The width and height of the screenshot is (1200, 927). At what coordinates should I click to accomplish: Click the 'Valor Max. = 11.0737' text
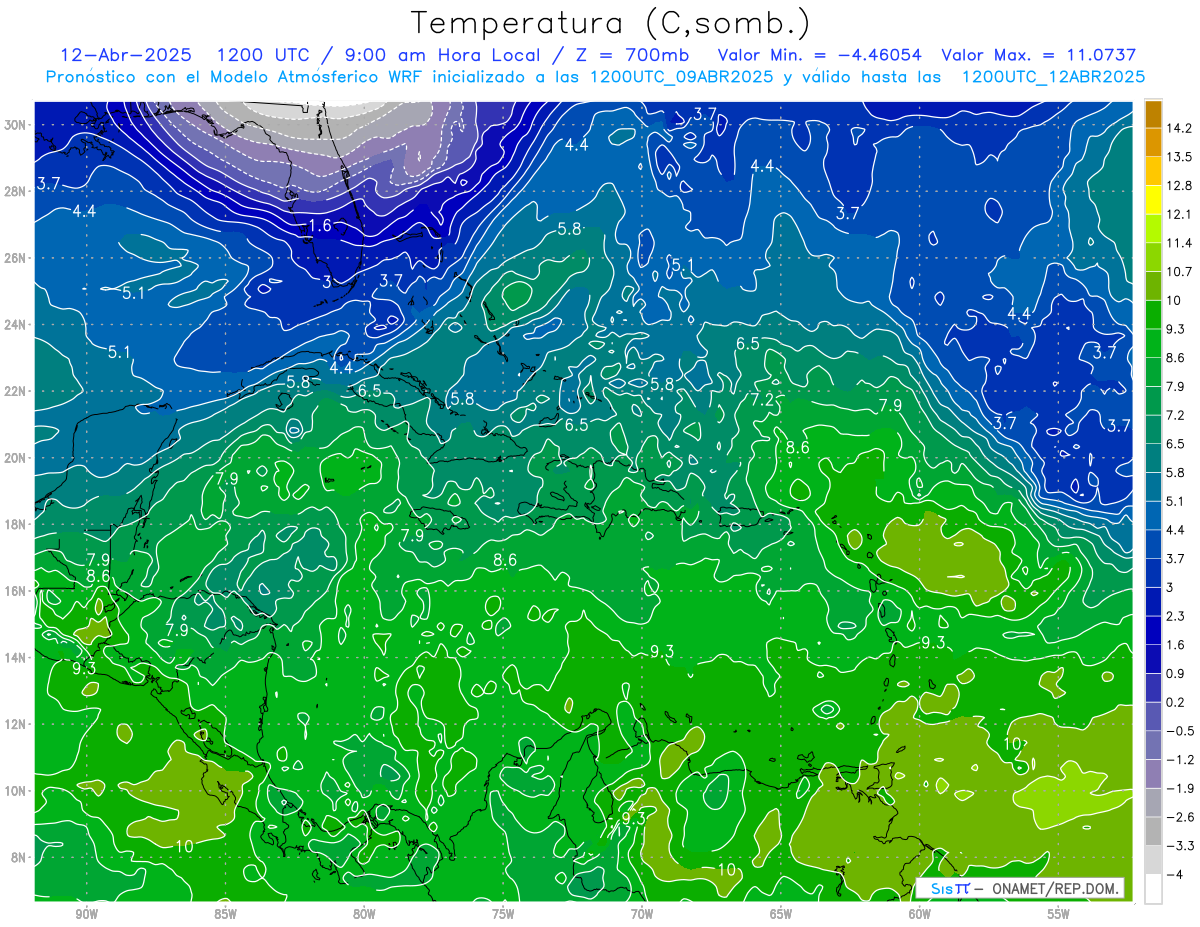[x=1039, y=55]
